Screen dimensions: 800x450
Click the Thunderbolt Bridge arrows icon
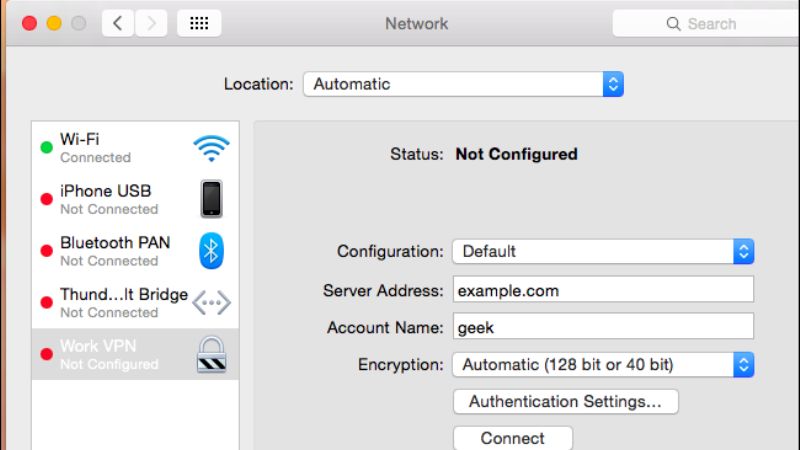(211, 303)
